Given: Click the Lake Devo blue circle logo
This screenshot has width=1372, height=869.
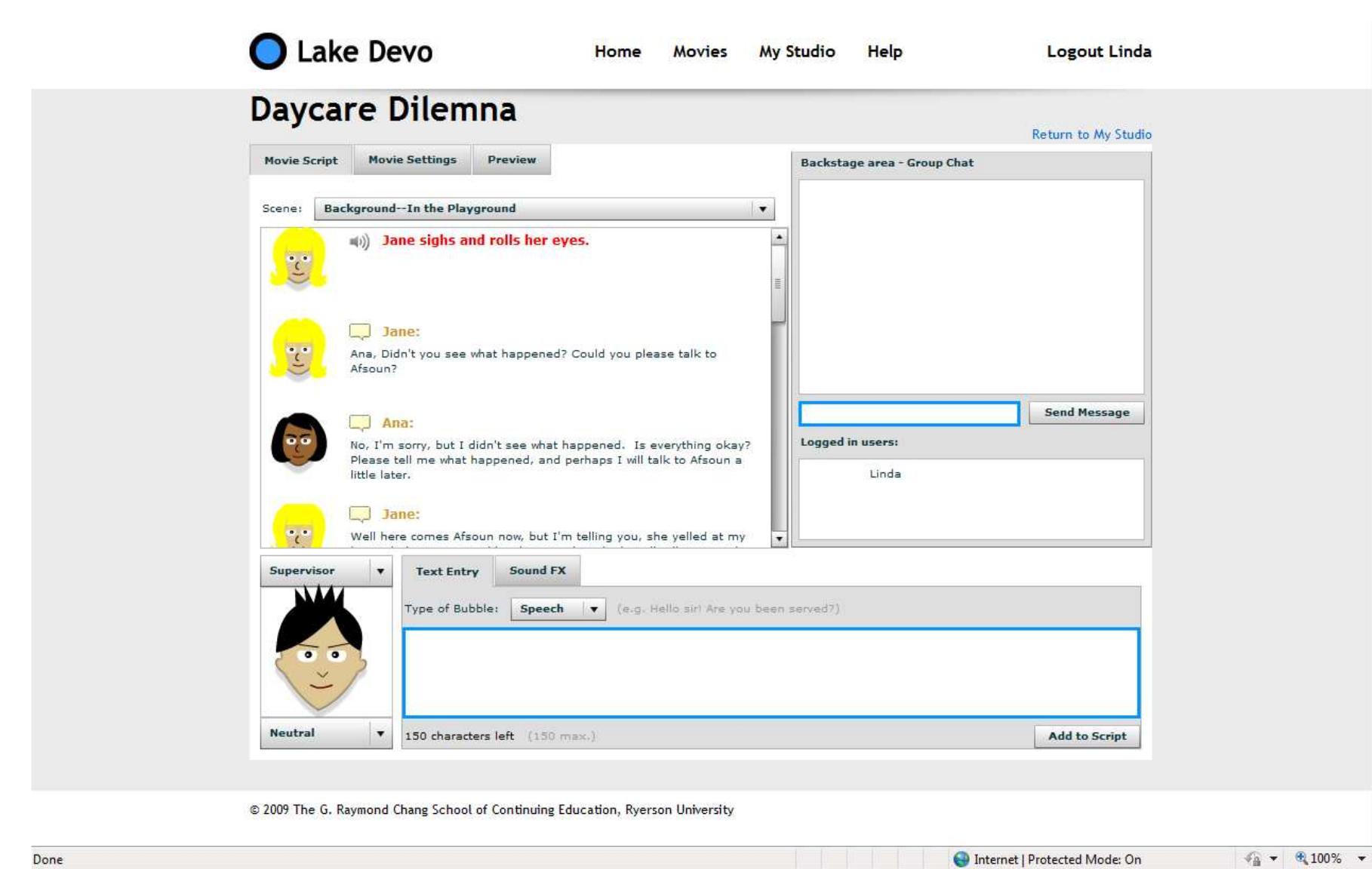Looking at the screenshot, I should (x=268, y=51).
